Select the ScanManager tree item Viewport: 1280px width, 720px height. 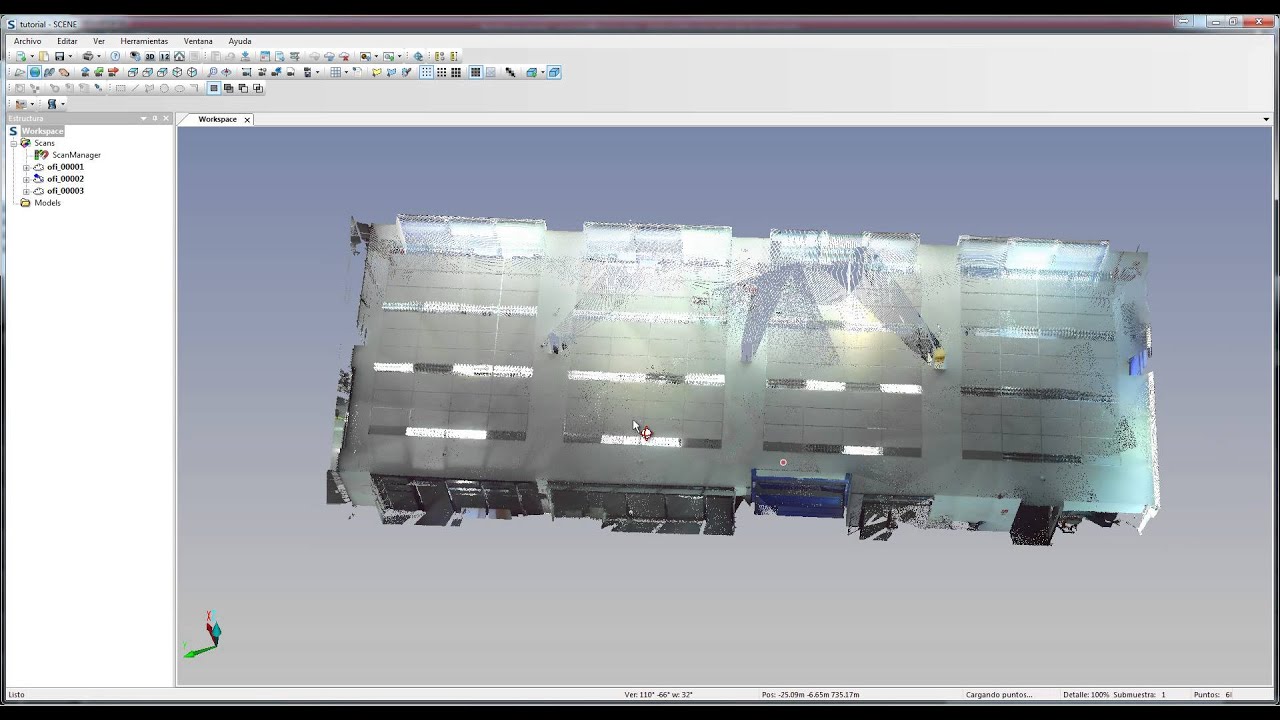click(x=76, y=155)
